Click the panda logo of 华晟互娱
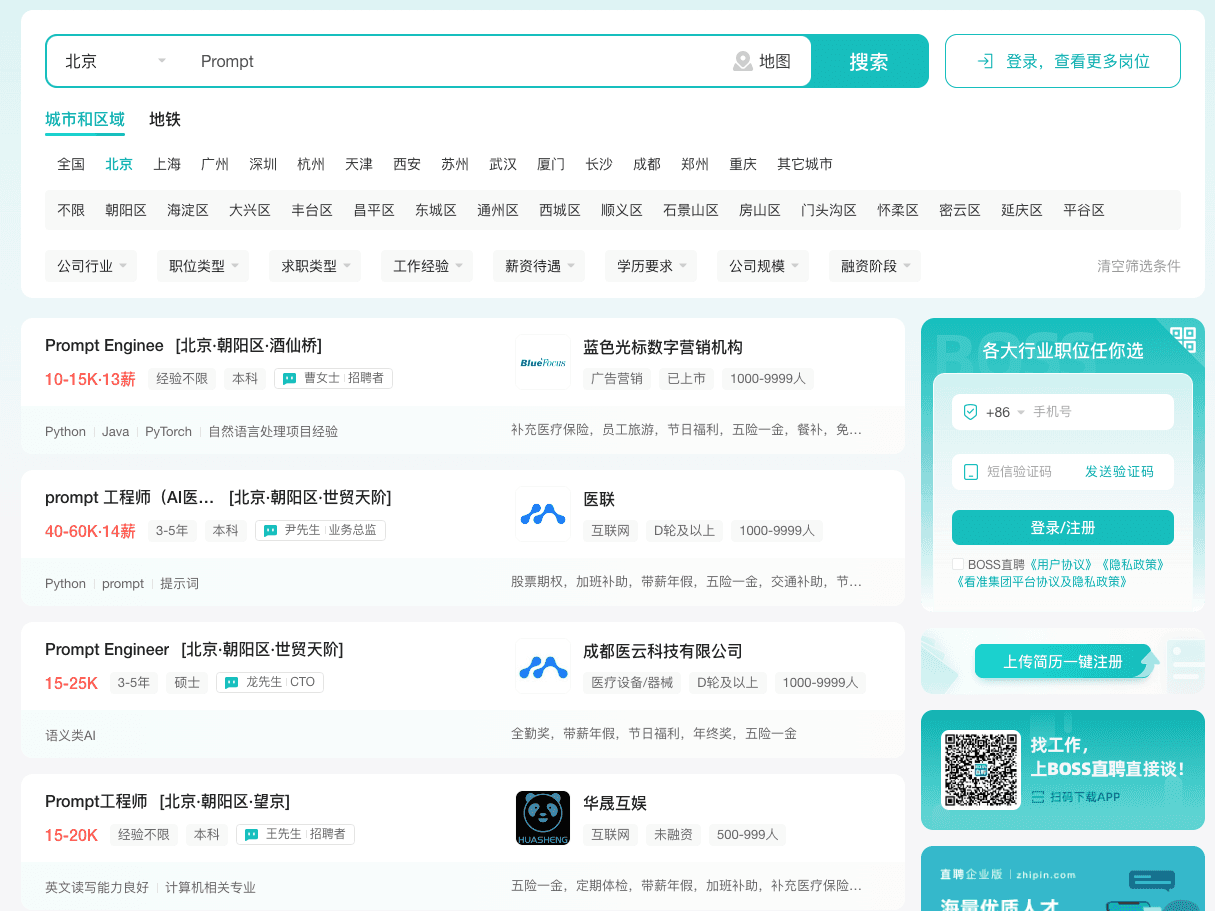The height and width of the screenshot is (911, 1215). [x=542, y=818]
